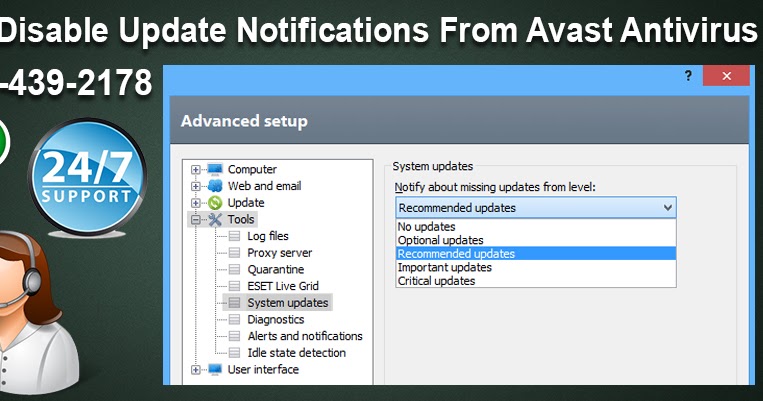Expand the Computer tree node
The height and width of the screenshot is (401, 763).
[196, 170]
